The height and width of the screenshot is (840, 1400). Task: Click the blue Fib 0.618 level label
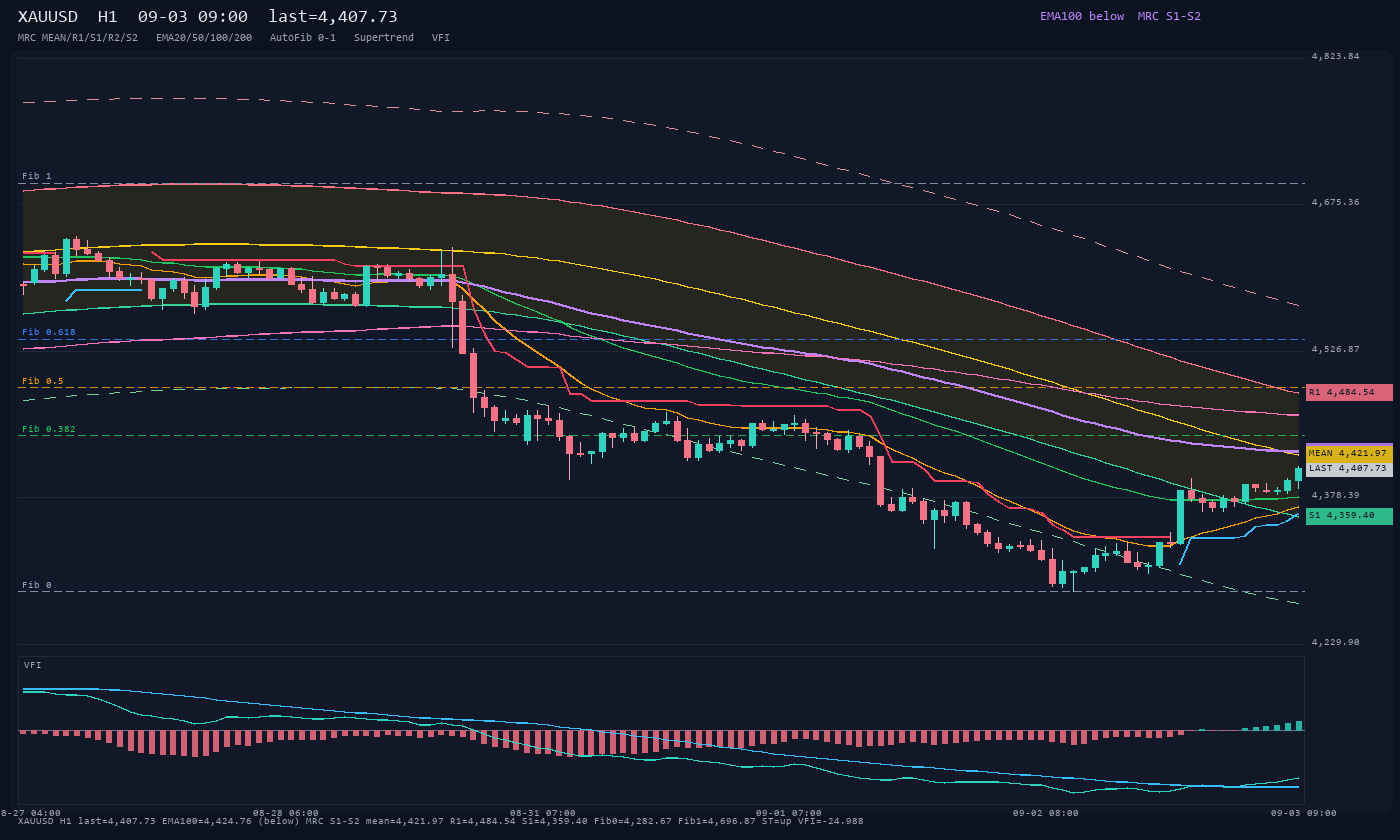[49, 332]
